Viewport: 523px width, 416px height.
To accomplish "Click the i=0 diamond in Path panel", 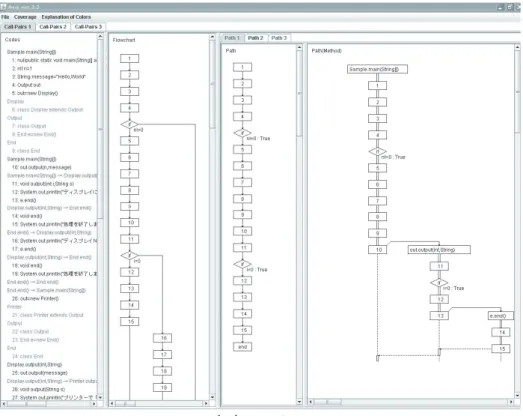I will click(242, 264).
